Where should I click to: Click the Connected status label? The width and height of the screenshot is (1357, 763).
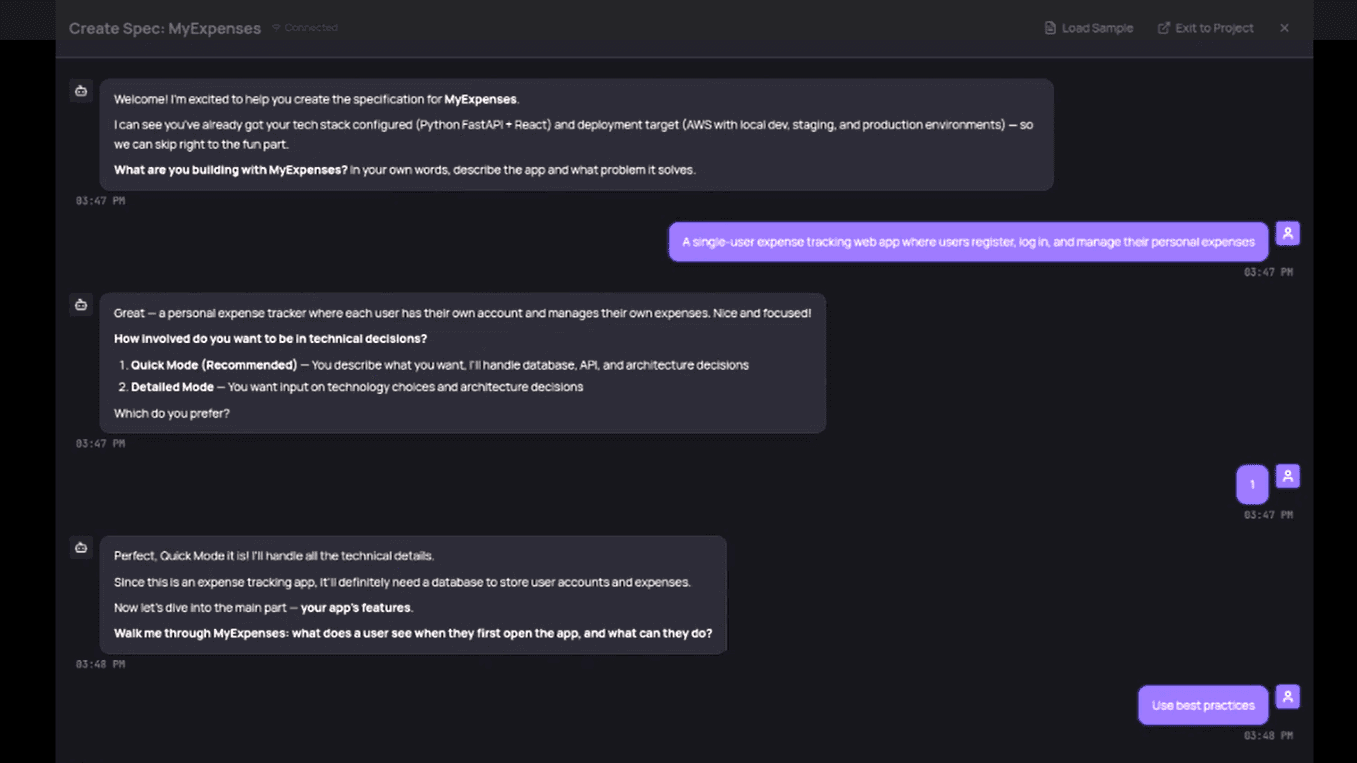(x=311, y=28)
